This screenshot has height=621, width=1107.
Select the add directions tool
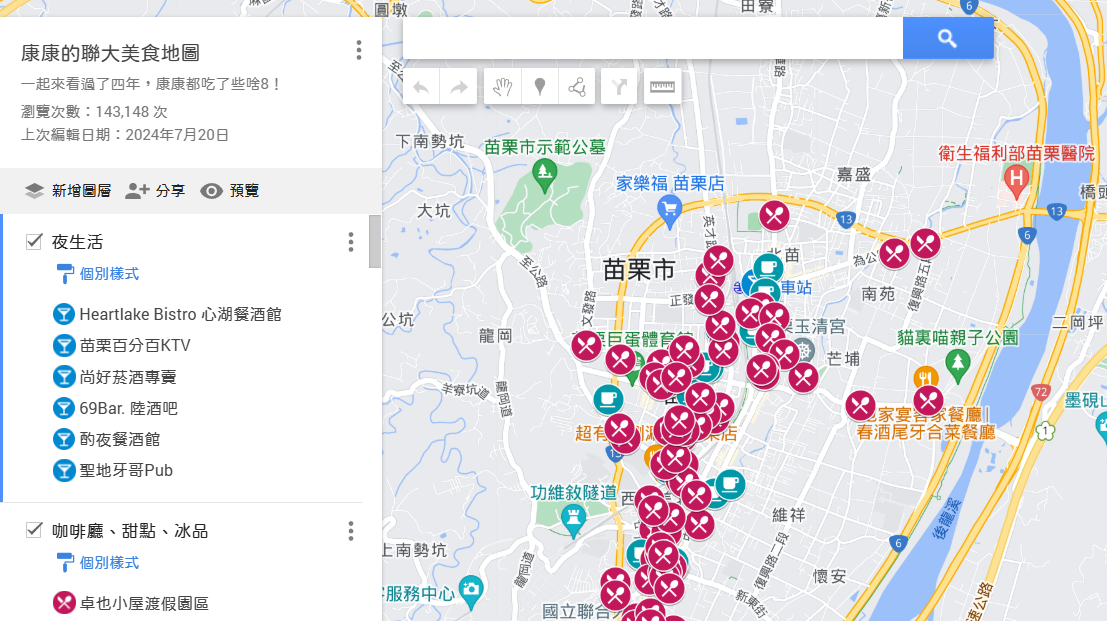pos(620,87)
